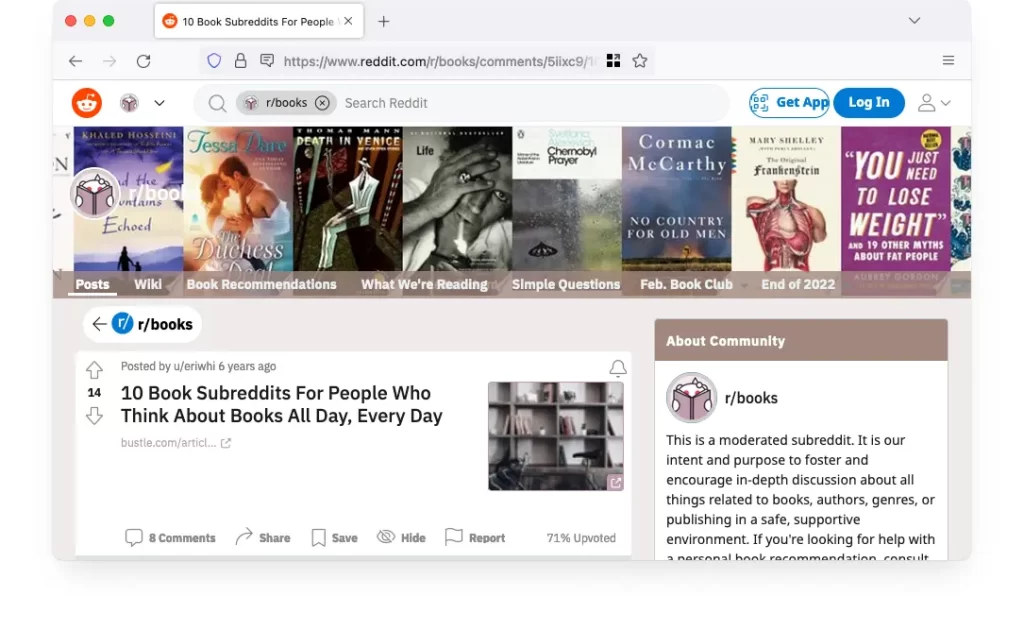The height and width of the screenshot is (630, 1024).
Task: Click the 71% Upvoted text
Action: point(581,538)
